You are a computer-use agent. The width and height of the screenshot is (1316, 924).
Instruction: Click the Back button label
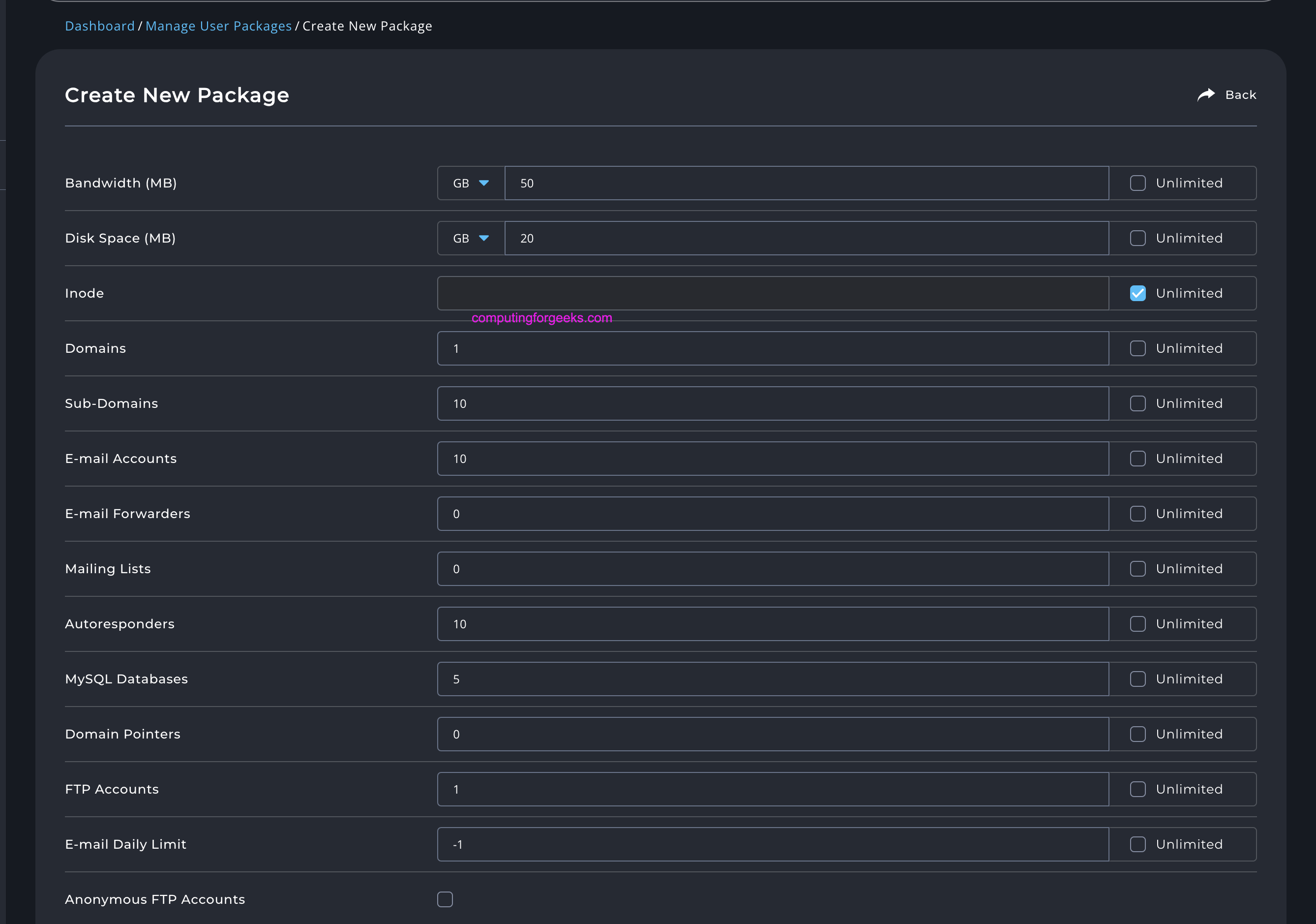pyautogui.click(x=1240, y=94)
